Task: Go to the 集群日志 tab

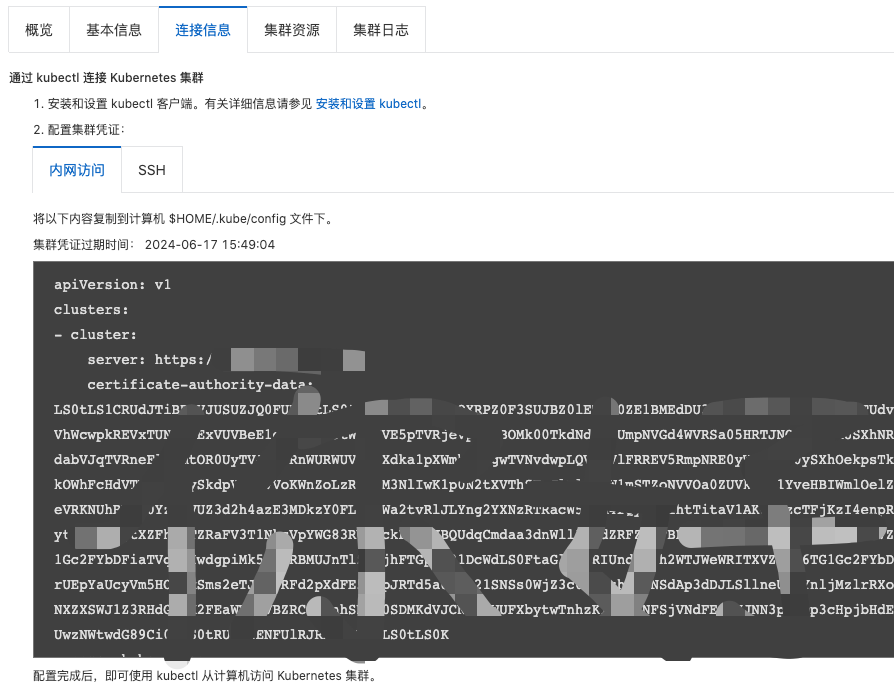Action: click(381, 30)
